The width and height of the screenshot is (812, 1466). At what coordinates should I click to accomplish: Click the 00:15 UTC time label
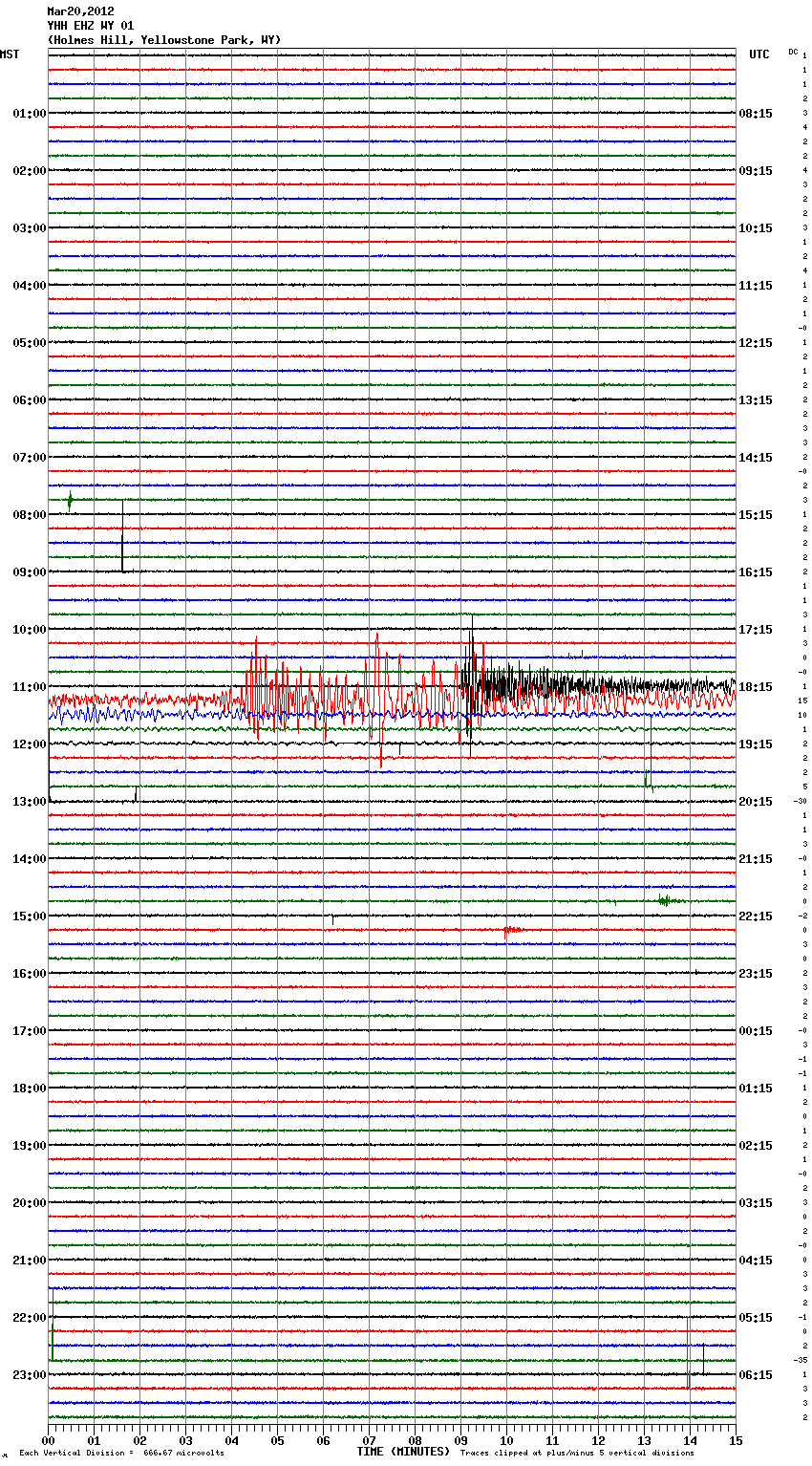pos(756,1031)
